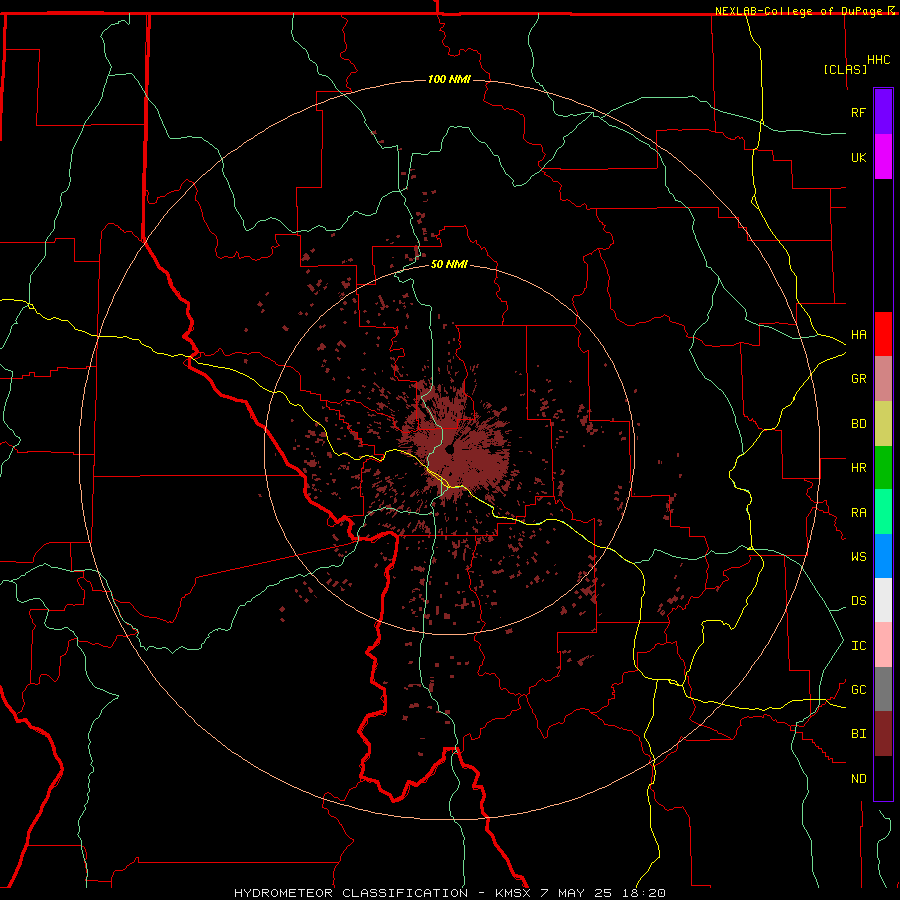Click the ND black legend swatch
This screenshot has height=900, width=900.
click(x=883, y=778)
